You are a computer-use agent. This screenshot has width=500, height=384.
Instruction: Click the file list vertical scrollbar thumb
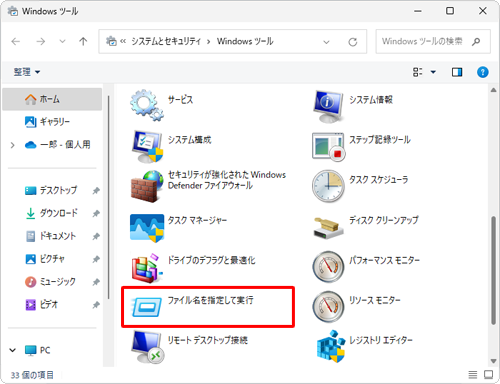(x=494, y=271)
